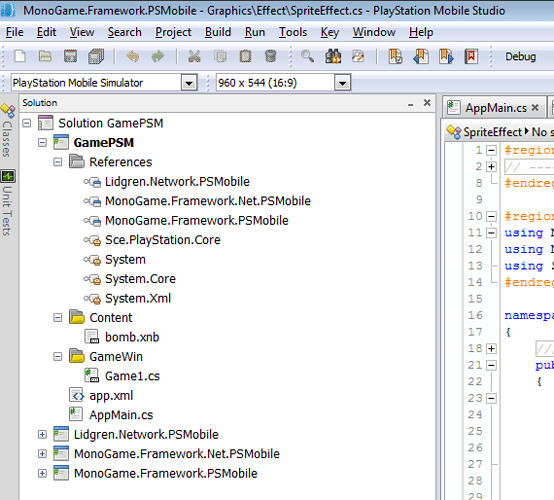
Task: Expand the MonoGame.Framework.PSMobile project node
Action: pos(42,473)
